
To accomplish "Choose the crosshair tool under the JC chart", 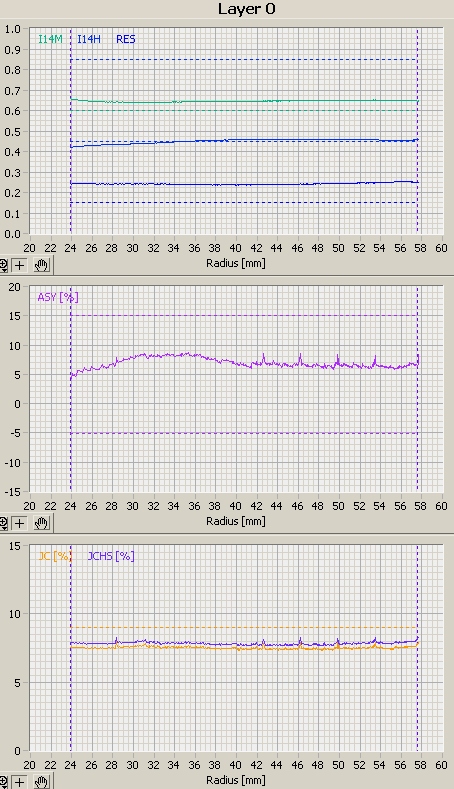I will tap(20, 781).
